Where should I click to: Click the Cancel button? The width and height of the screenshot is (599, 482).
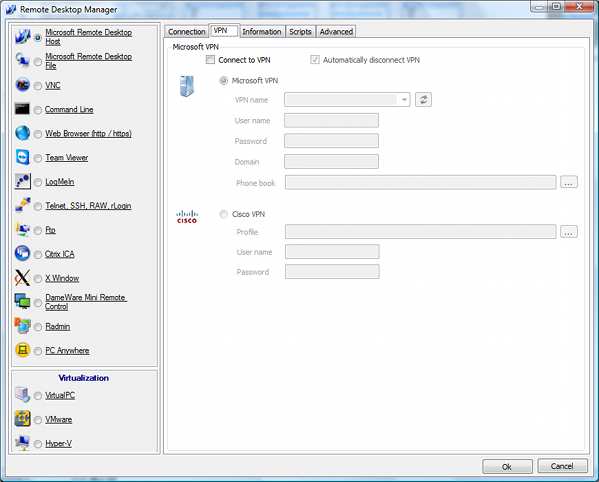click(x=562, y=466)
